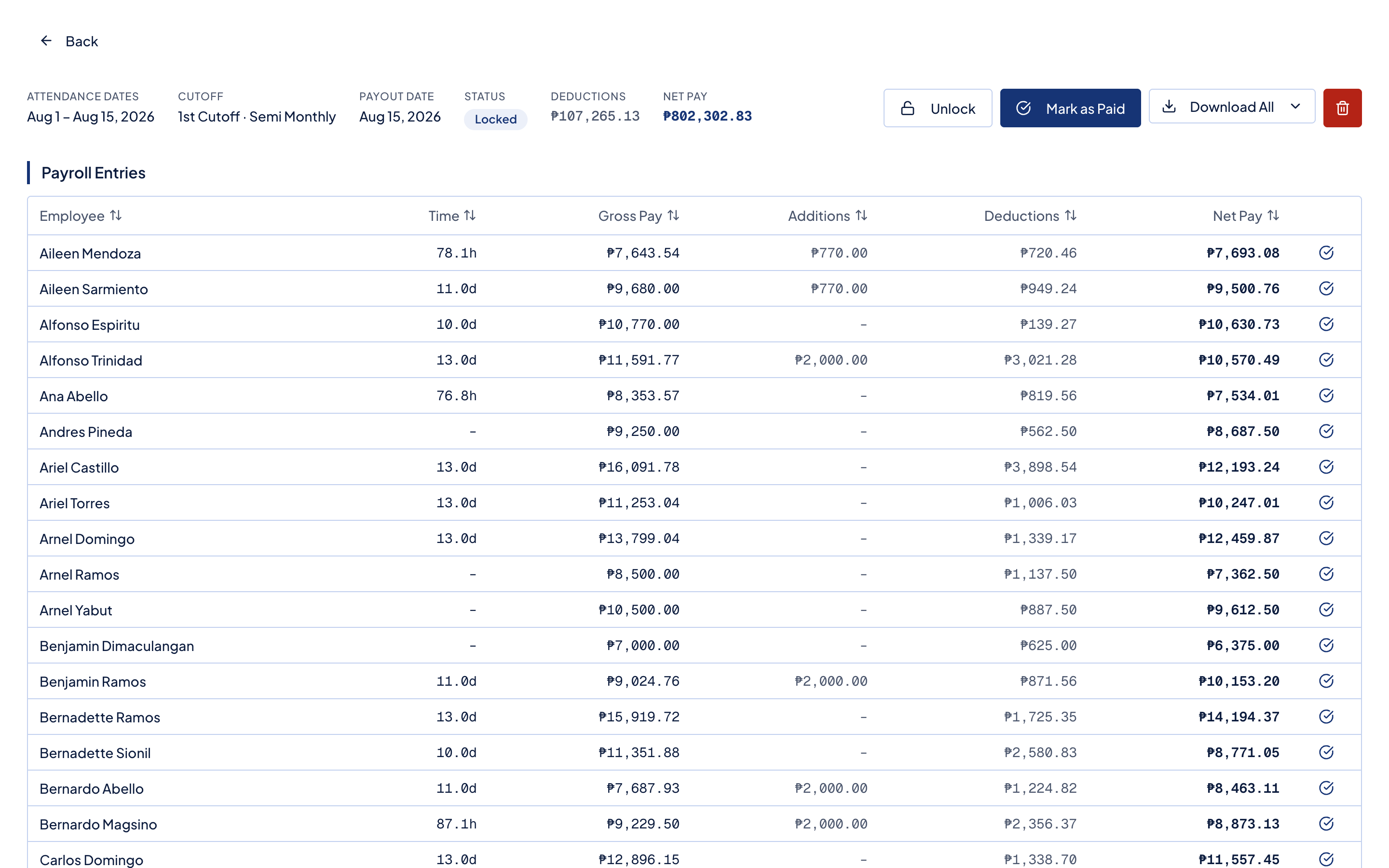Click check-circle icon for Ana Abello
This screenshot has height=868, width=1389.
pyautogui.click(x=1326, y=395)
